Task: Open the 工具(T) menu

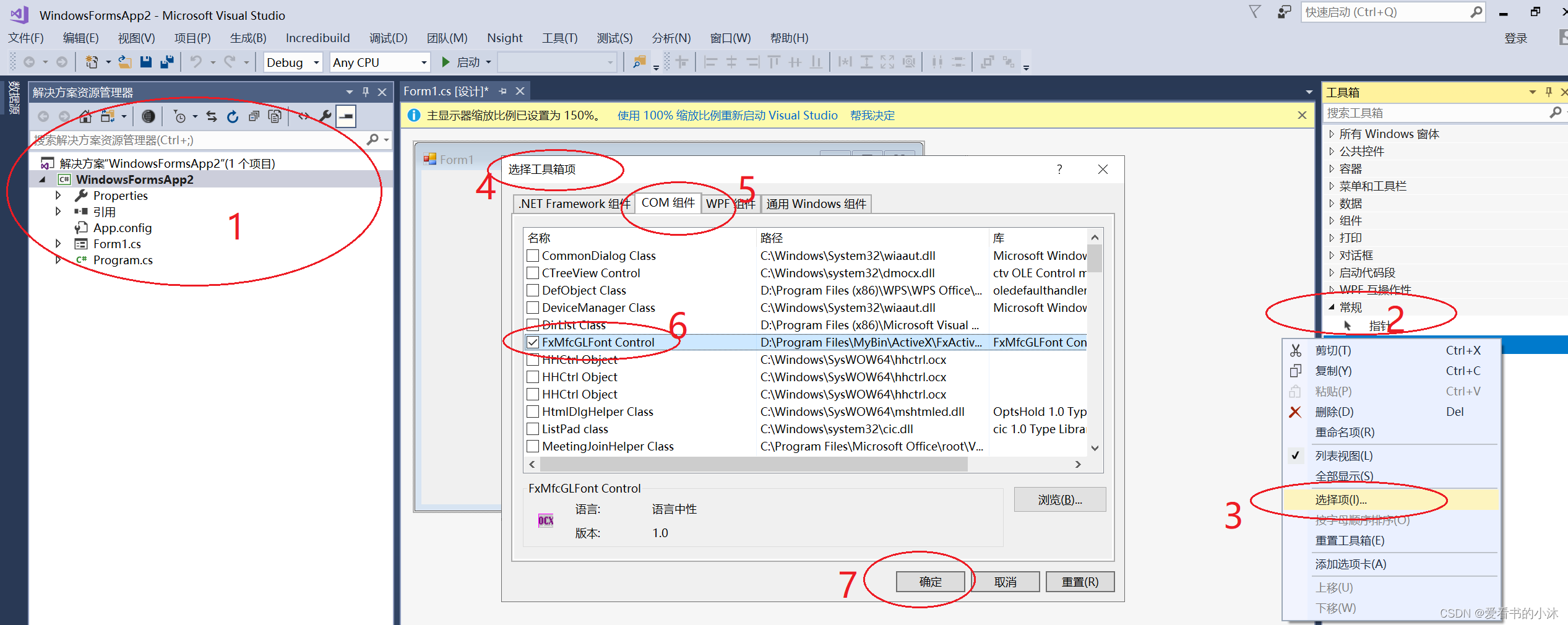Action: click(559, 38)
